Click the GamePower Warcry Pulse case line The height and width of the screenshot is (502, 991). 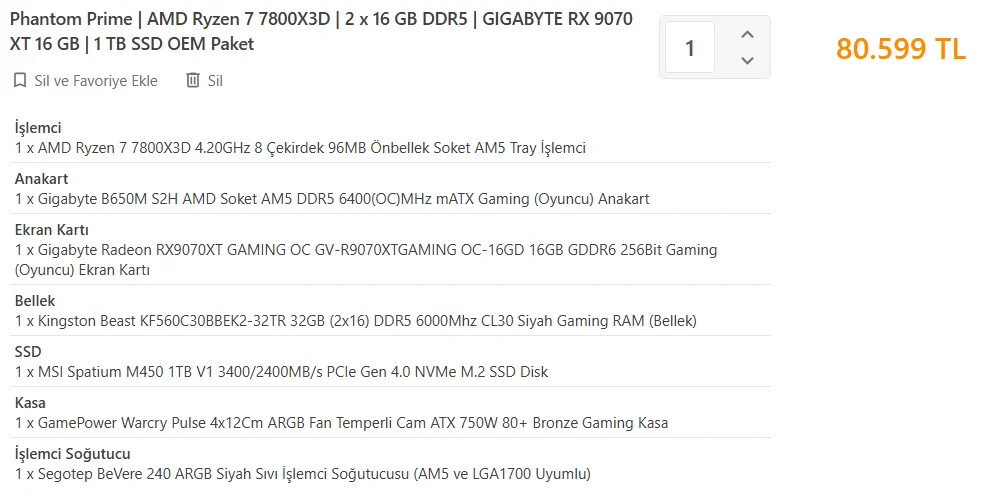pos(341,423)
